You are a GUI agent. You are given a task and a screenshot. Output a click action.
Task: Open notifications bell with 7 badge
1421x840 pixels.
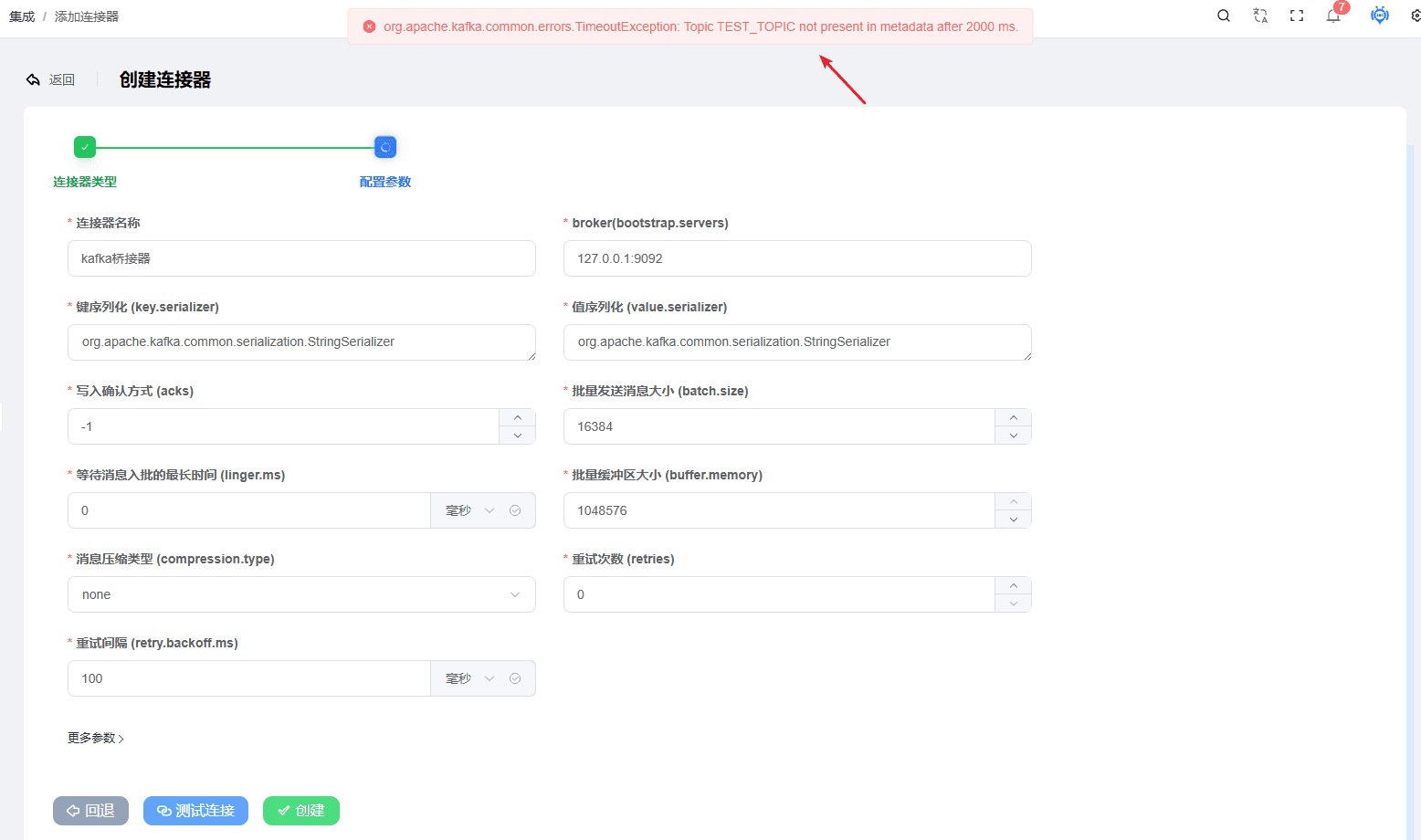(1333, 16)
